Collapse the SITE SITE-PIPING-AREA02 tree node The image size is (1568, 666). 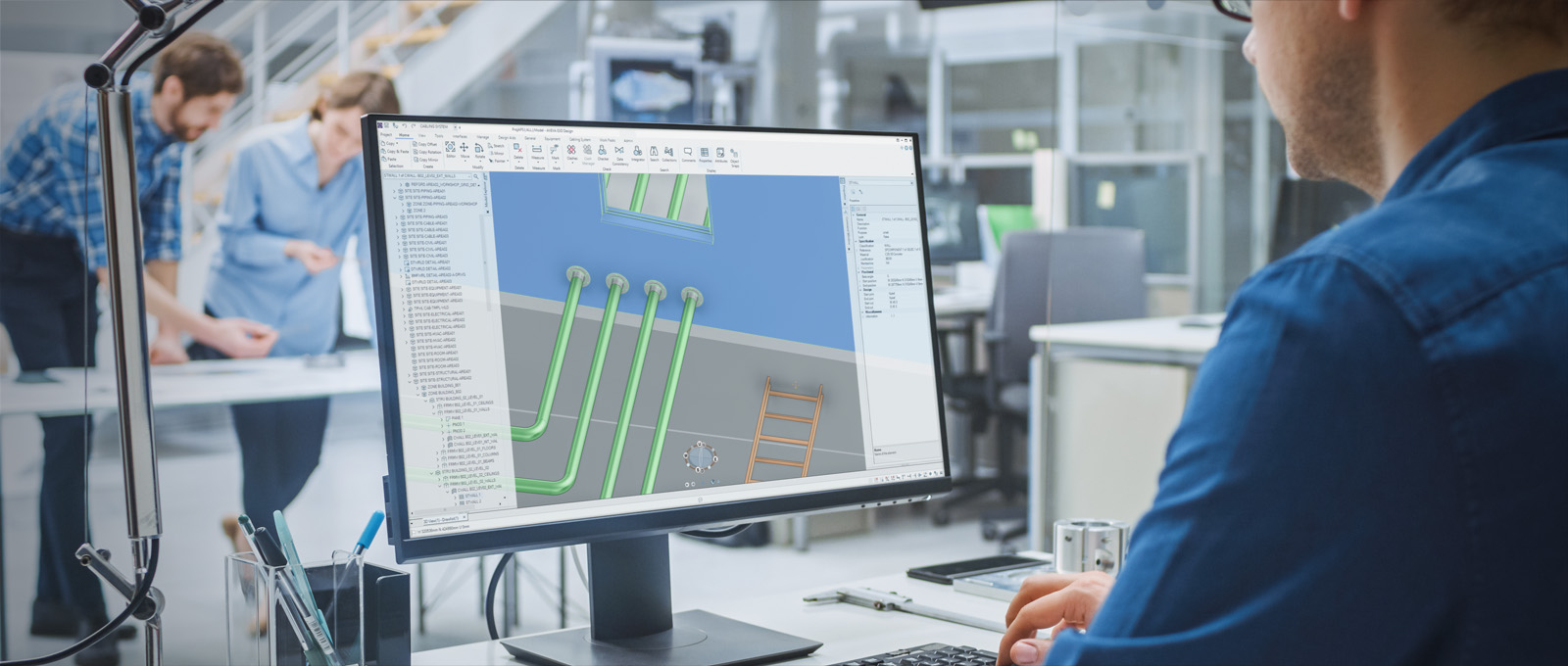pos(395,198)
